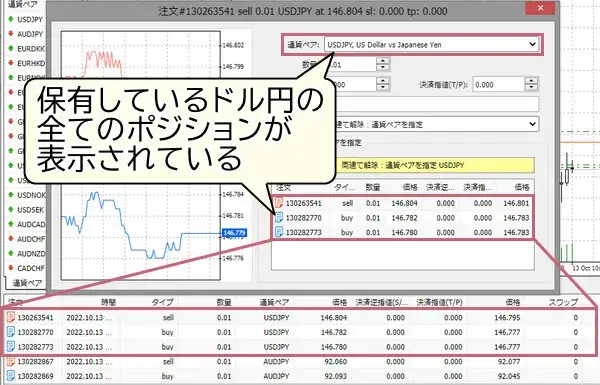Close the order dialog with the X button
This screenshot has height=385, width=600.
(540, 8)
